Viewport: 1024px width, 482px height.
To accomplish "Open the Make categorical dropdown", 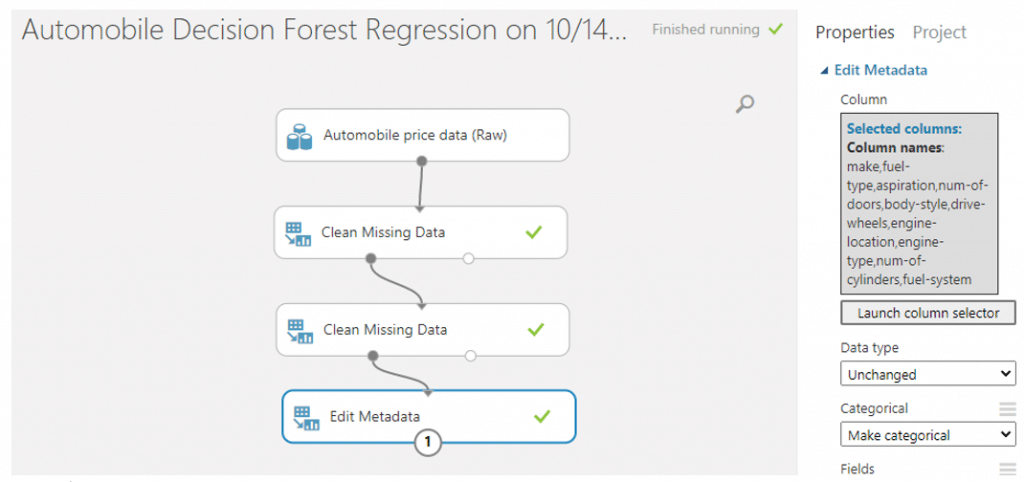I will (x=928, y=435).
